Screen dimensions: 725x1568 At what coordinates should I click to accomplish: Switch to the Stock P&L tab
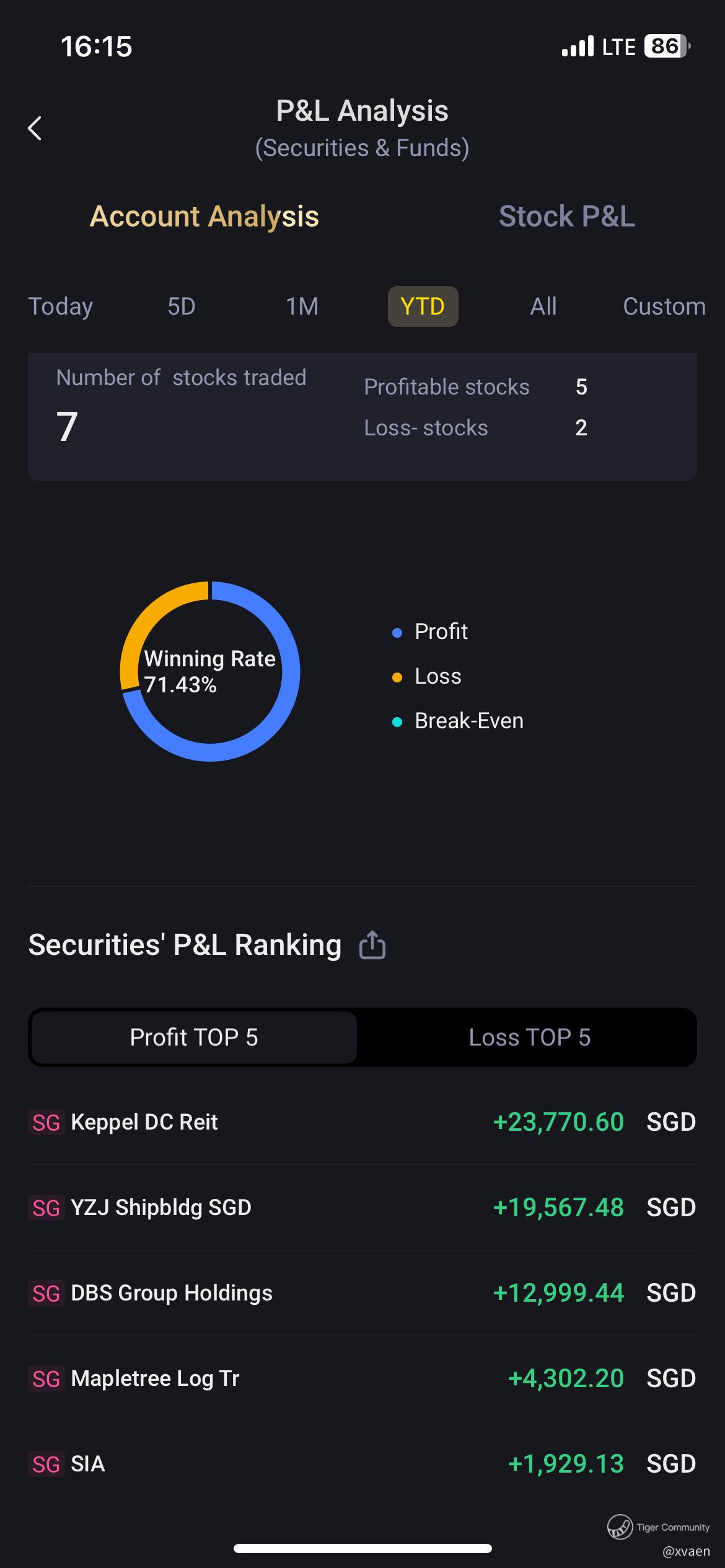[566, 216]
